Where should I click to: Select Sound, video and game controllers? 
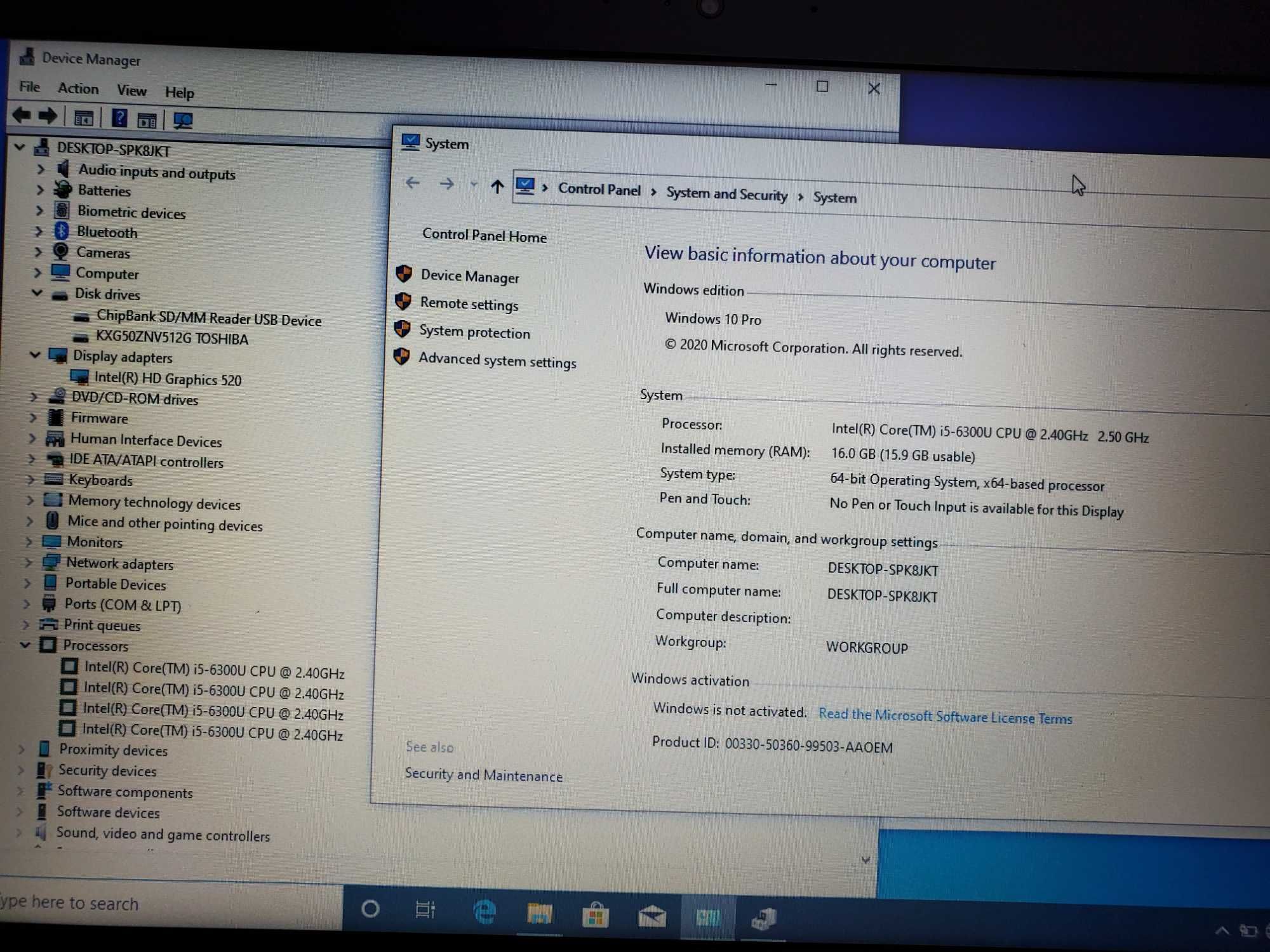(x=163, y=834)
